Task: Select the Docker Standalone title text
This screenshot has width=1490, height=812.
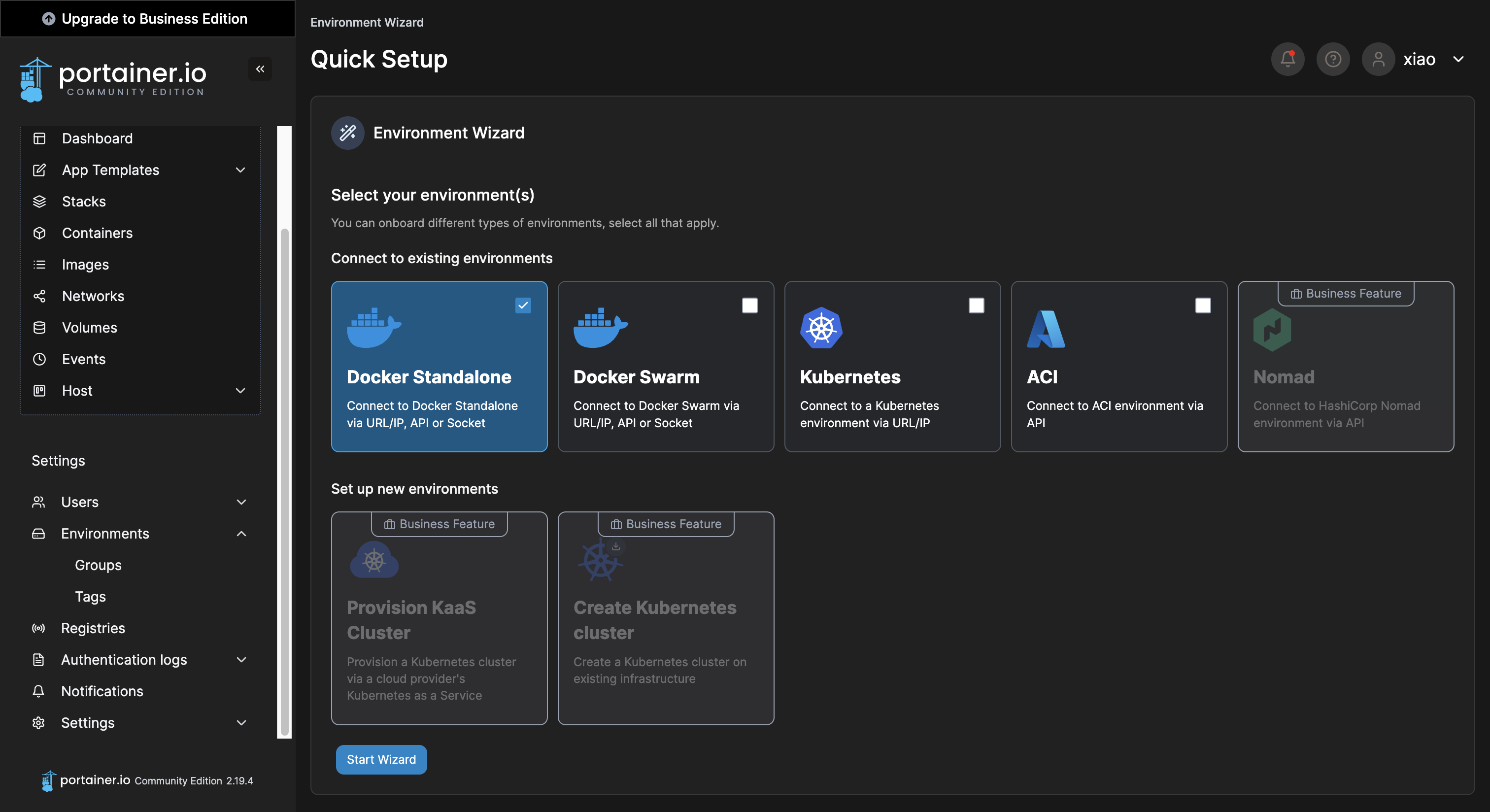Action: point(429,376)
